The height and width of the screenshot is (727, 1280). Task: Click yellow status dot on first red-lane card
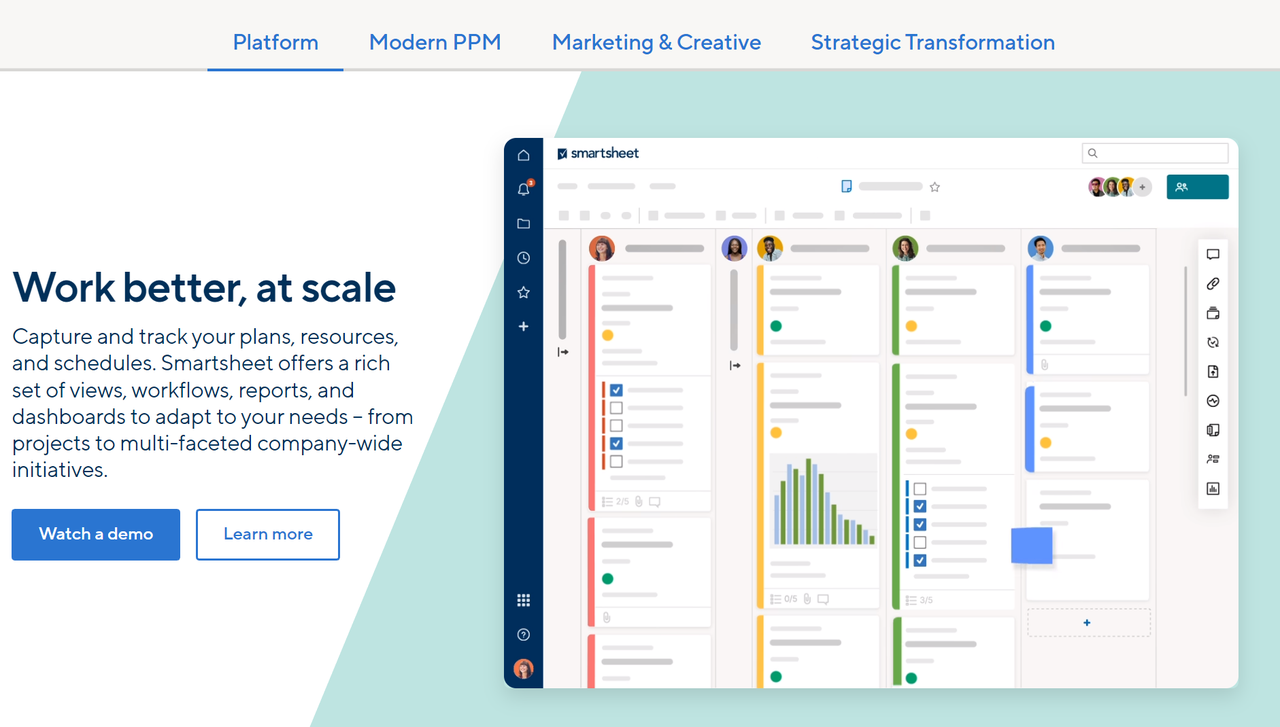click(607, 335)
